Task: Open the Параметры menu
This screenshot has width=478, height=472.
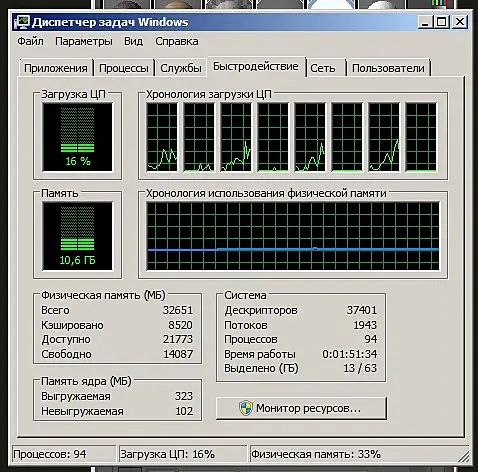Action: 84,41
